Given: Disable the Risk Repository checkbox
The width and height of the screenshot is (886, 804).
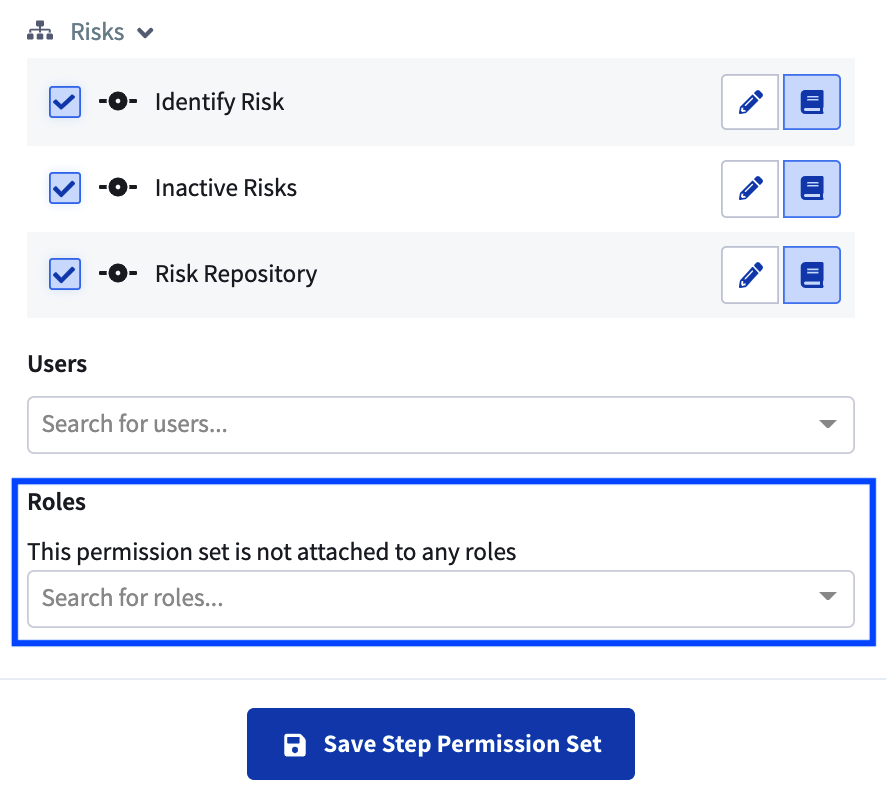Looking at the screenshot, I should click(64, 274).
